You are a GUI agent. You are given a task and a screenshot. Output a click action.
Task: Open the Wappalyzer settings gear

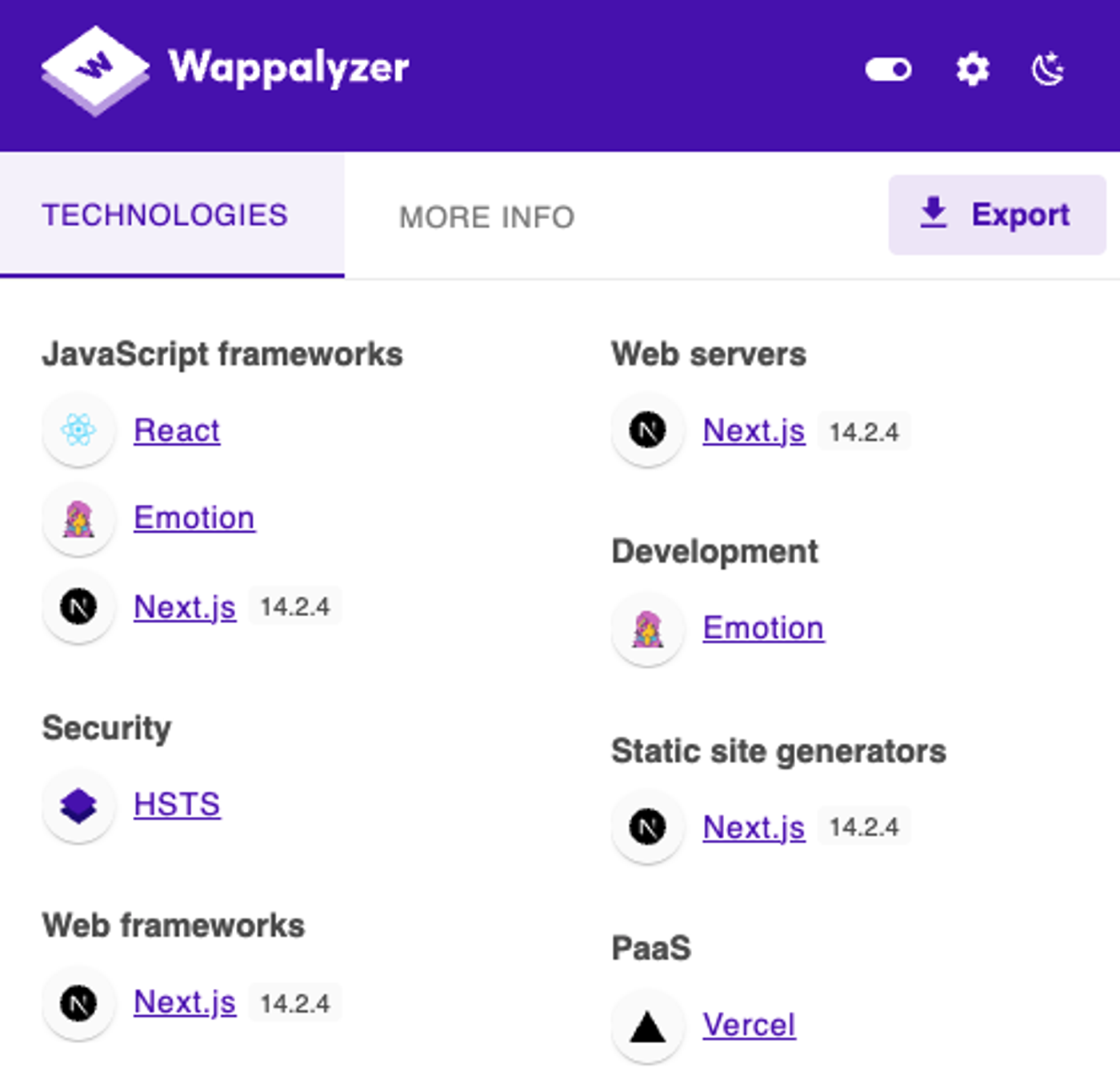click(x=970, y=70)
